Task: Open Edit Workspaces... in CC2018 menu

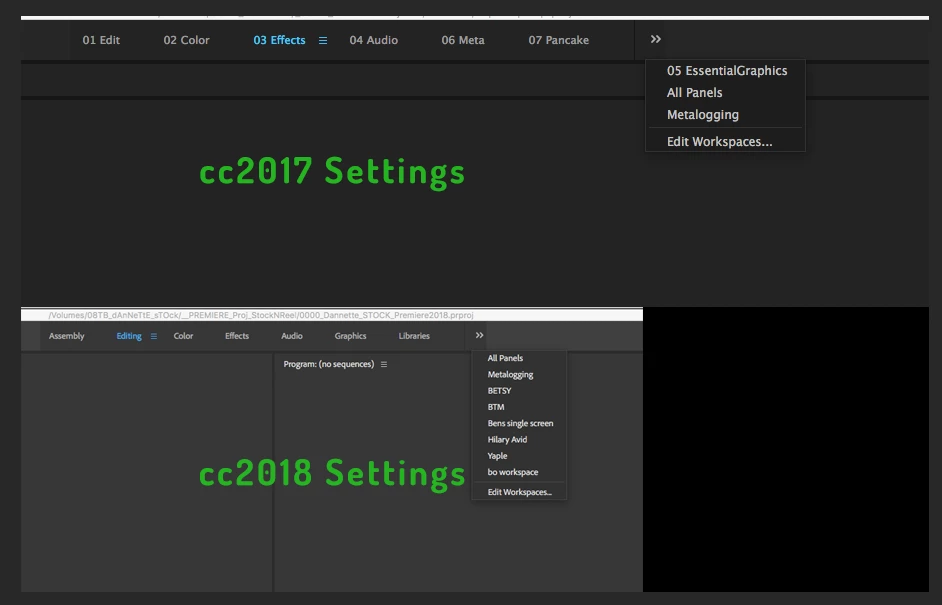Action: [519, 492]
